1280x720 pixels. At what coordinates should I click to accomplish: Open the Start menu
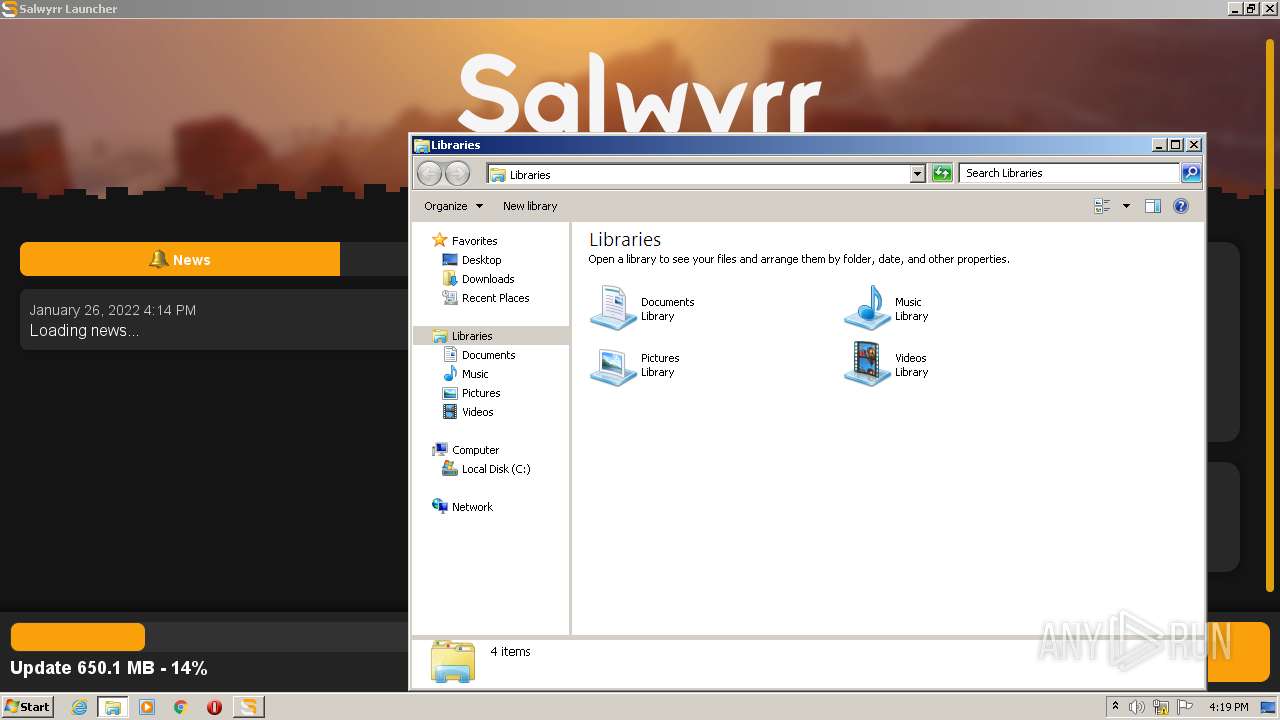(x=27, y=706)
